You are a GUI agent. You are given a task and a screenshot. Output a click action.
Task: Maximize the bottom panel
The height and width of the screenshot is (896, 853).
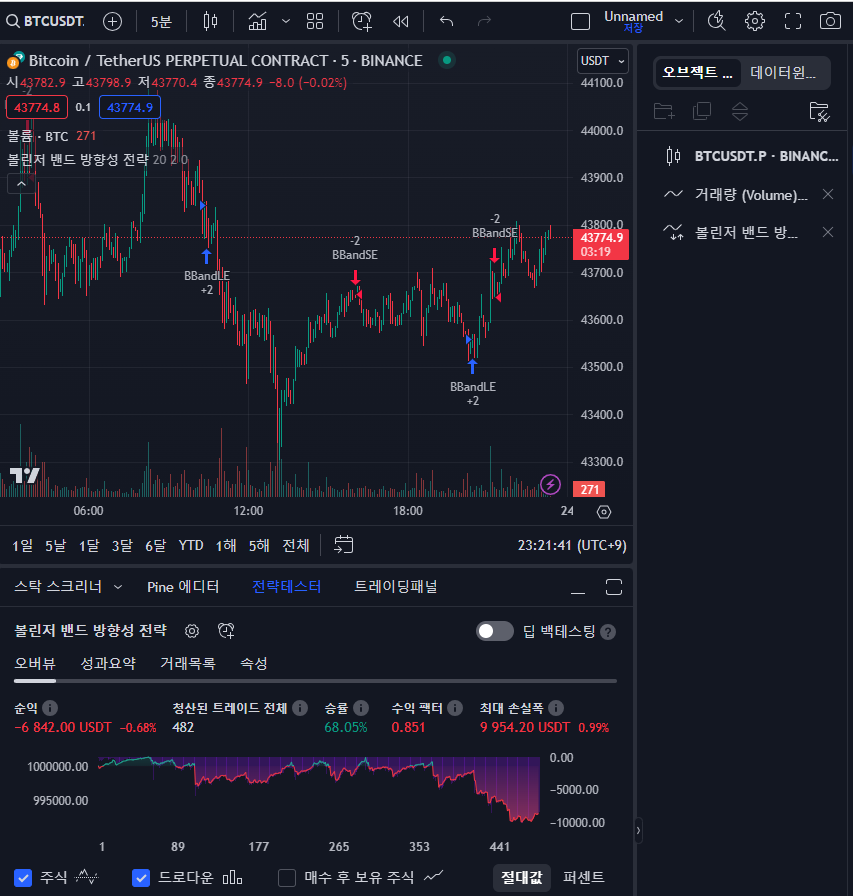pos(614,587)
